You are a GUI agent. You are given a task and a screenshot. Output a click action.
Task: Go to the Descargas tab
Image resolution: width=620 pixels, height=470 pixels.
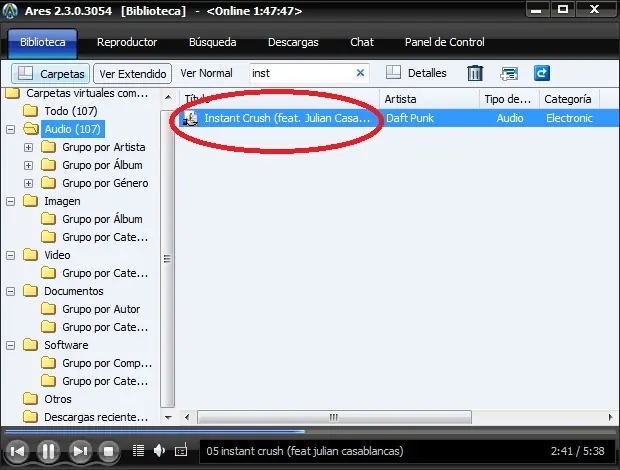pyautogui.click(x=293, y=42)
